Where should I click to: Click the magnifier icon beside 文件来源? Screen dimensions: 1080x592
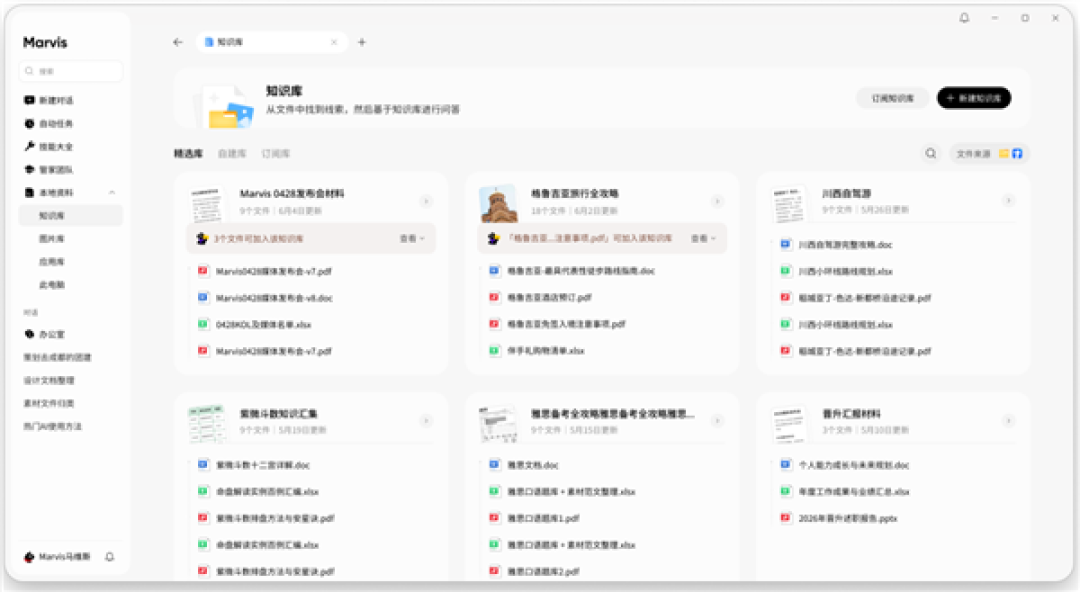[931, 153]
